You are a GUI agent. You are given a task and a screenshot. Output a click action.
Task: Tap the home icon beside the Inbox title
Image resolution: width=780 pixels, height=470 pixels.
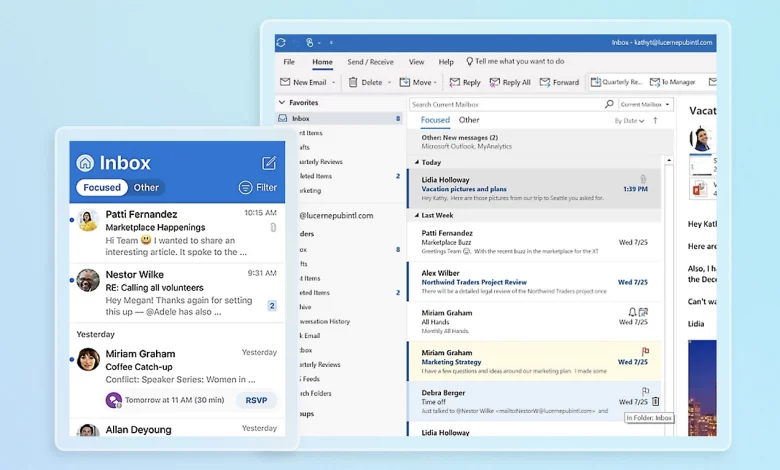pos(85,163)
